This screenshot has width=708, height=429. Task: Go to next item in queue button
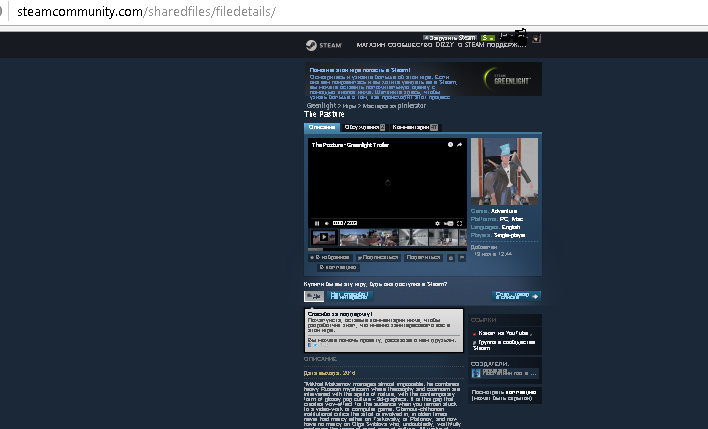(x=516, y=296)
